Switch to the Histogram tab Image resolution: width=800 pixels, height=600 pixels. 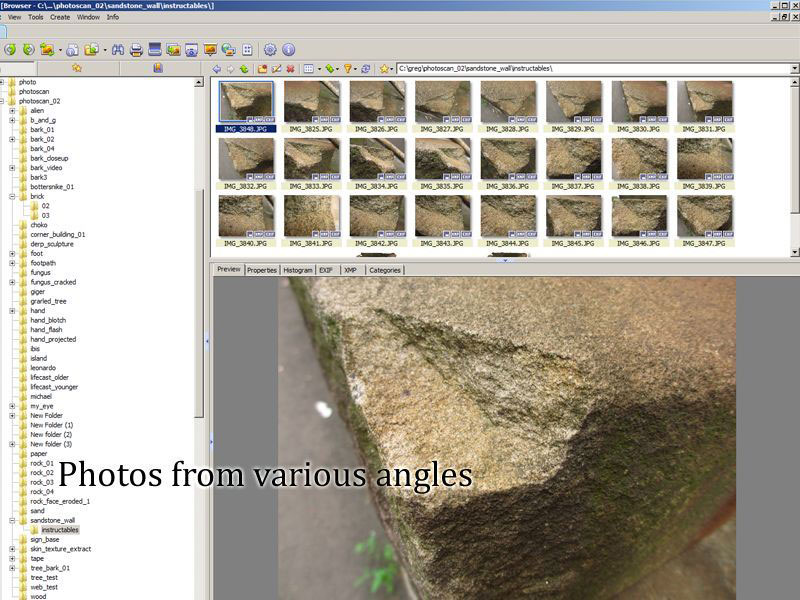pos(297,270)
